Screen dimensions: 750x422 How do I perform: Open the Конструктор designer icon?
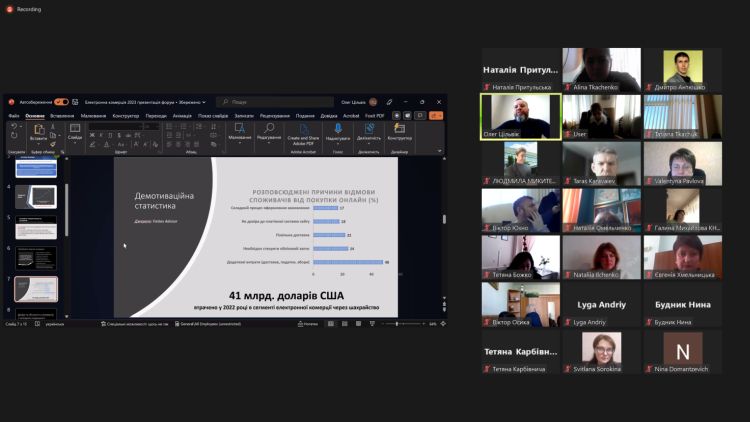pyautogui.click(x=399, y=128)
